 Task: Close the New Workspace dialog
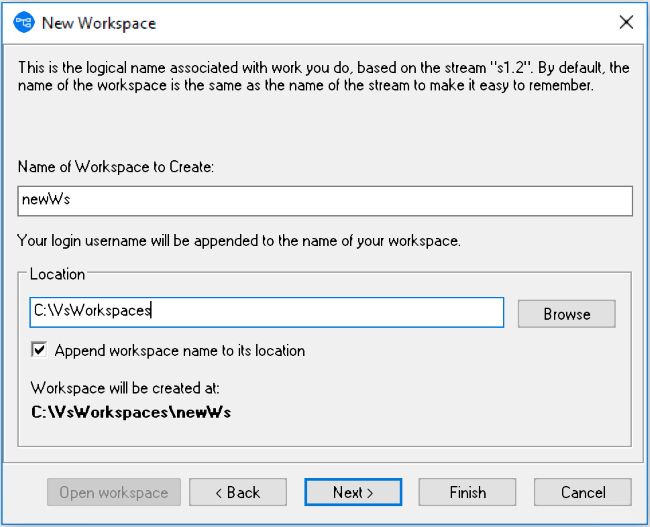coord(626,22)
